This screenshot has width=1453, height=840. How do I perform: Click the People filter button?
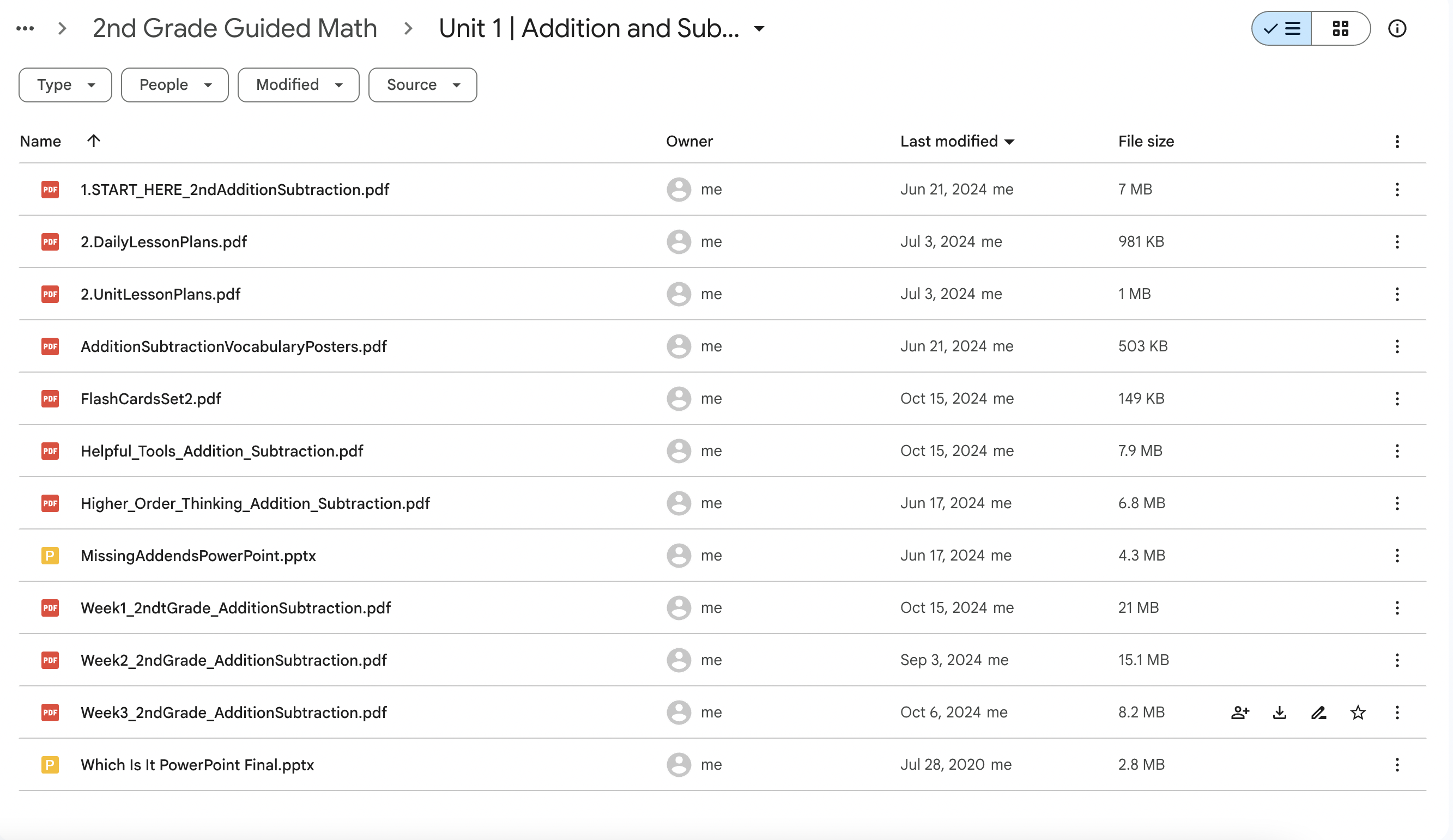point(174,84)
